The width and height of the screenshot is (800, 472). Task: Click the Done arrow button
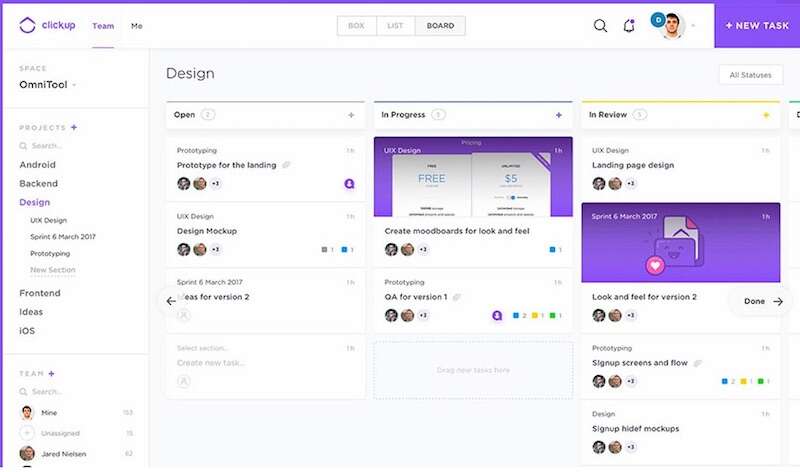click(764, 300)
